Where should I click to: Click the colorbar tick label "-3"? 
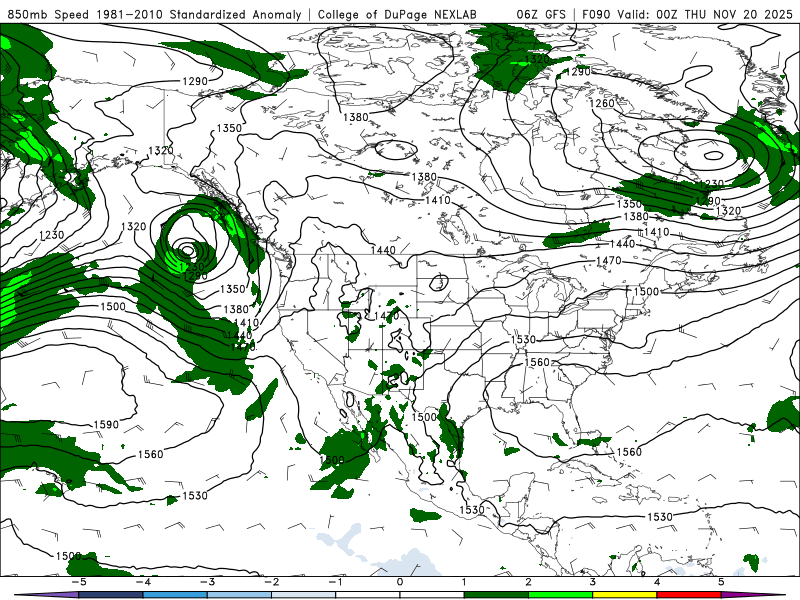(x=207, y=582)
